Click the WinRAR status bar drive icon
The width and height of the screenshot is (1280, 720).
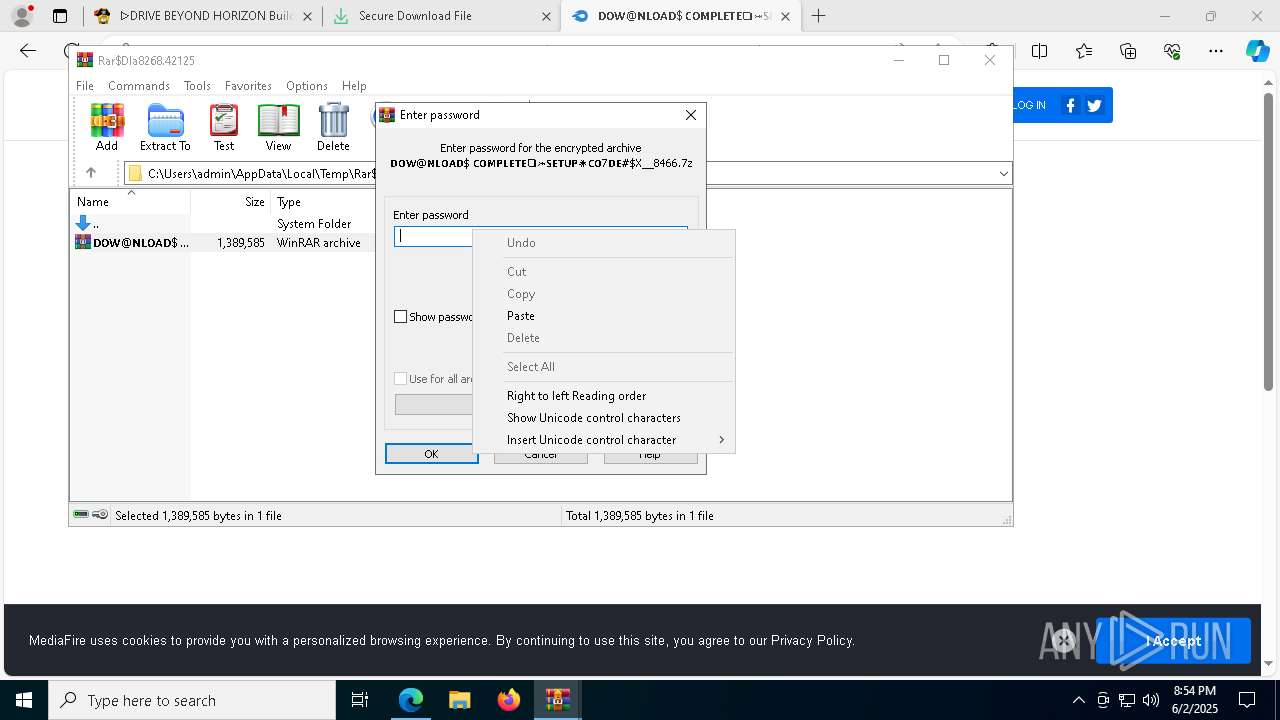click(x=81, y=515)
